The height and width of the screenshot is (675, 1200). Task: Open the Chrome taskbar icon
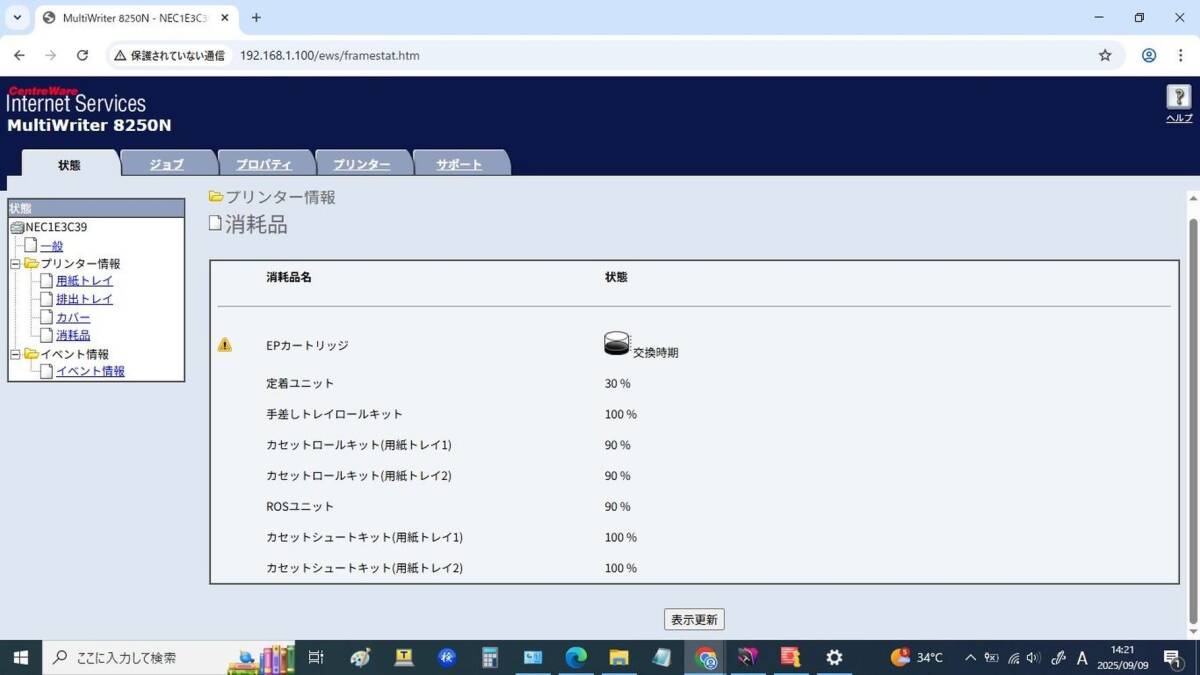tap(706, 657)
